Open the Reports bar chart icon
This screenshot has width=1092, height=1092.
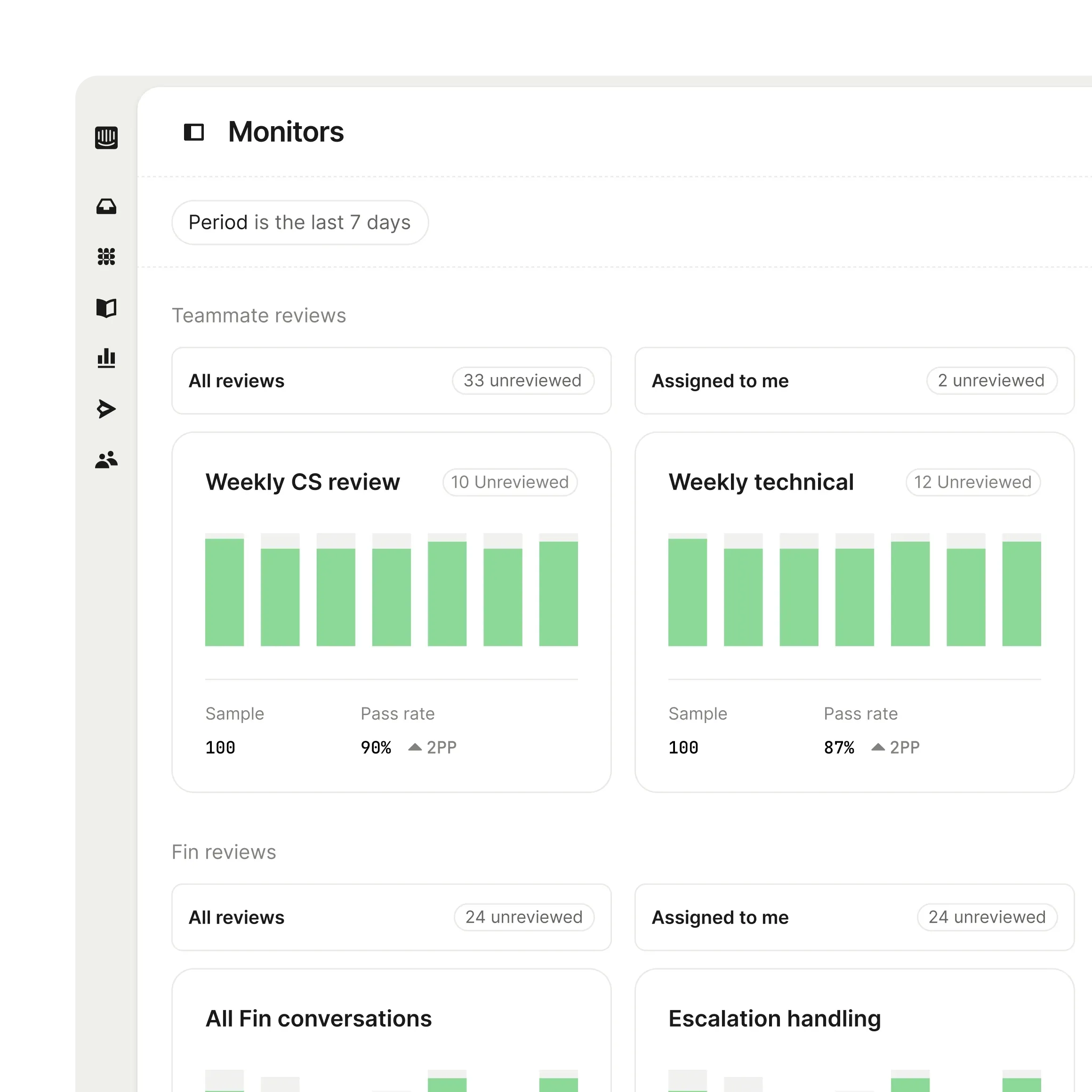pyautogui.click(x=106, y=358)
